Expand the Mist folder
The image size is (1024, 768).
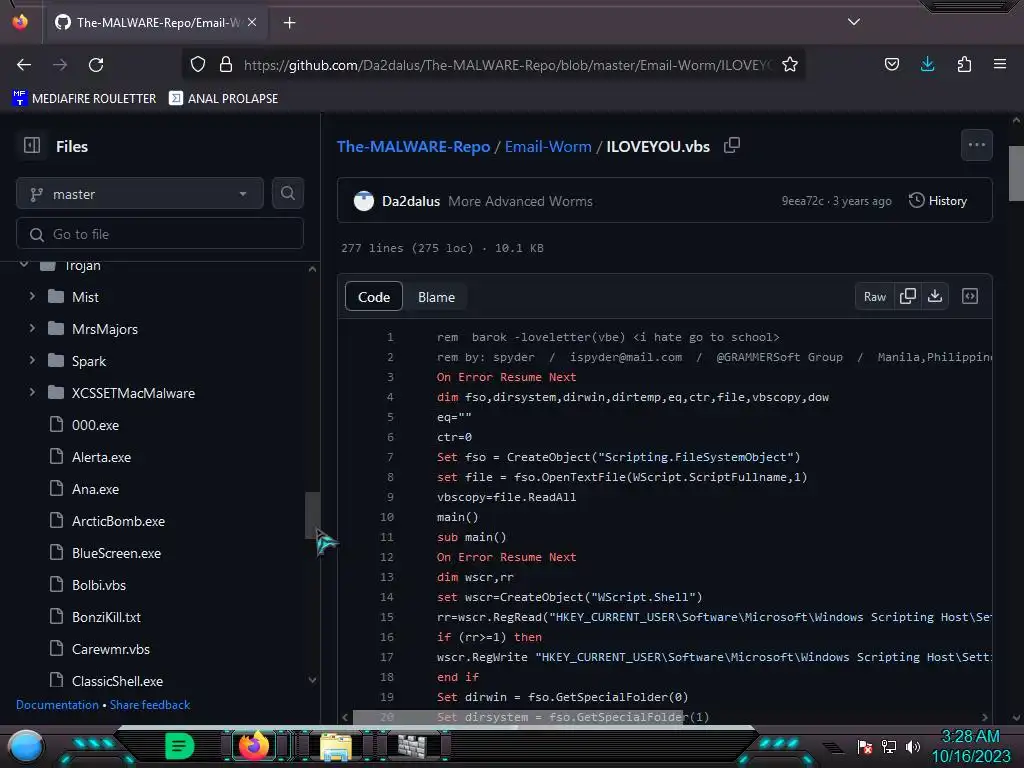31,296
